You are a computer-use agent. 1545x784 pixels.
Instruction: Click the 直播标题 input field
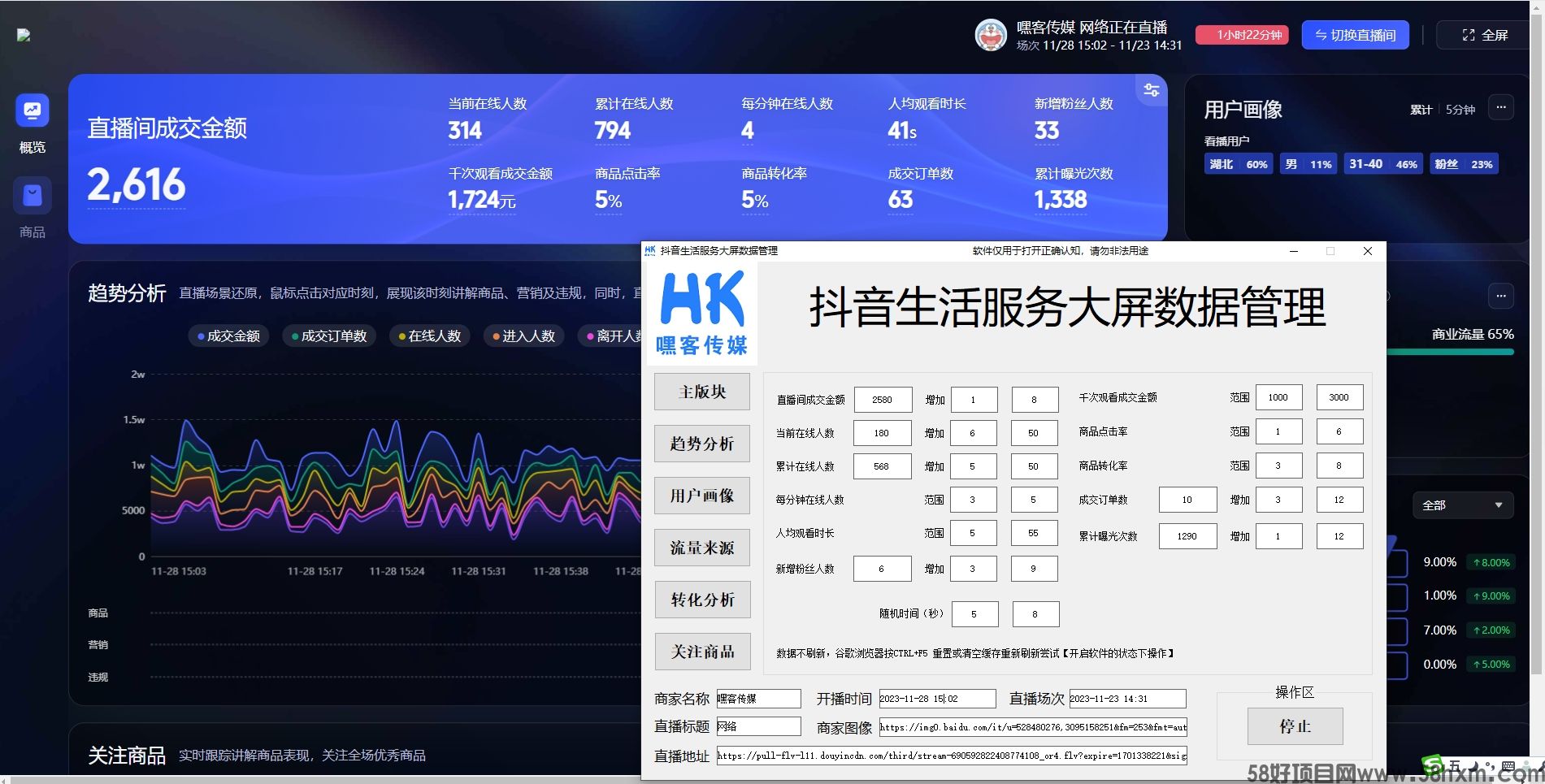[758, 726]
